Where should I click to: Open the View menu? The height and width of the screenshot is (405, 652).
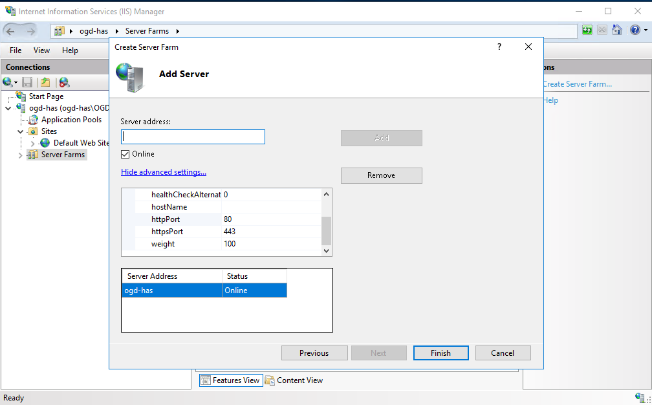point(42,50)
